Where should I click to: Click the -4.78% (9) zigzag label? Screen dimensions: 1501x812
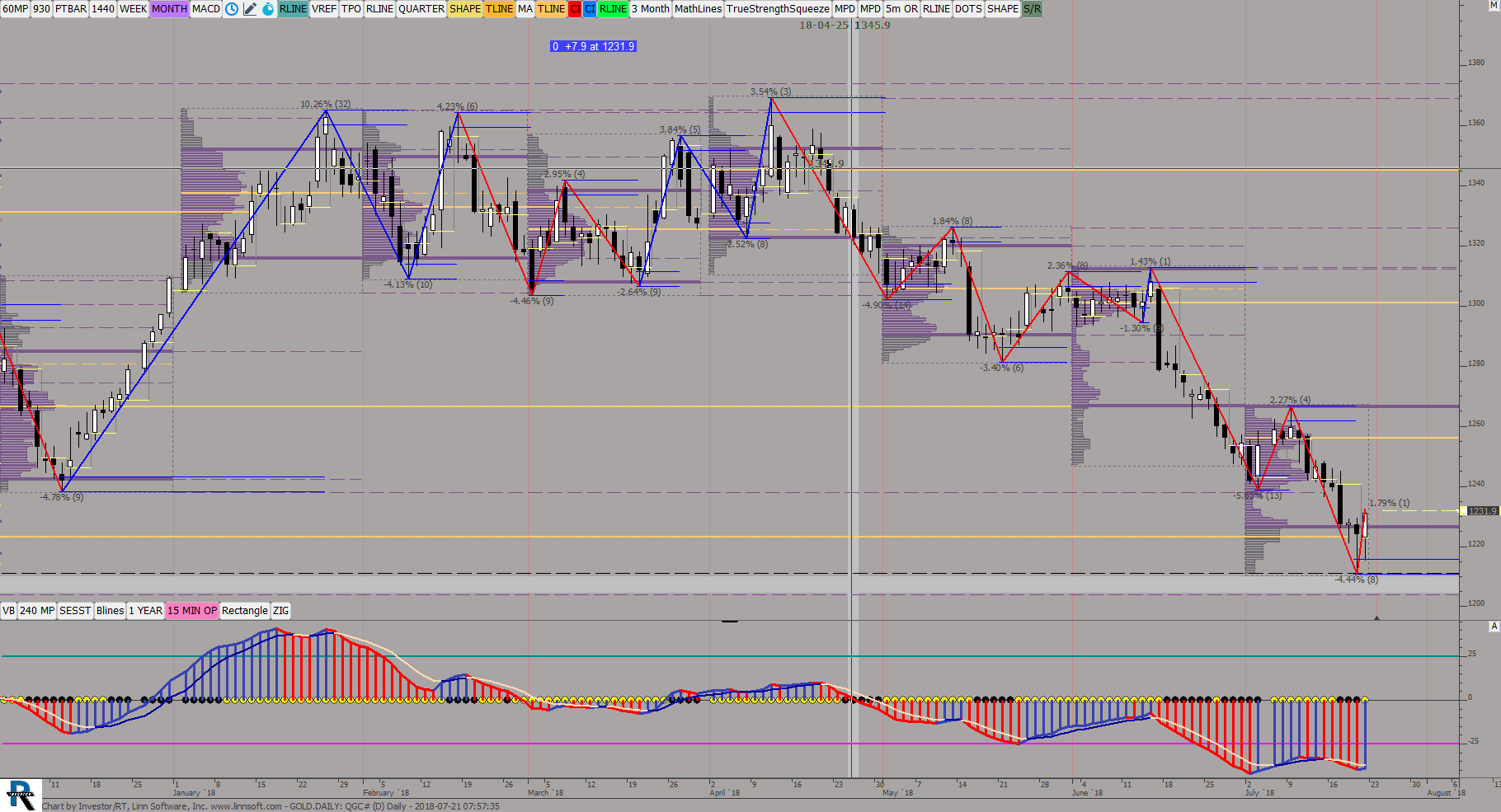click(x=62, y=497)
